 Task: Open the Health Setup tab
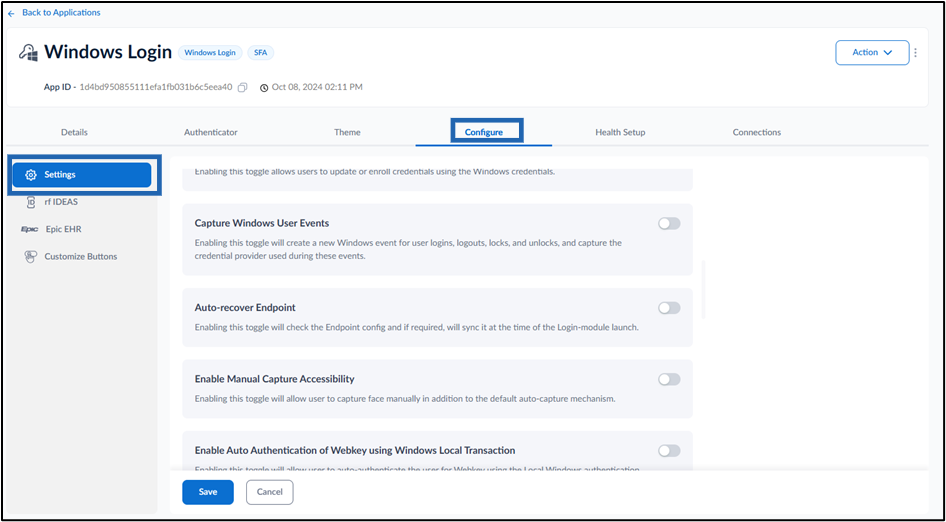pos(620,132)
